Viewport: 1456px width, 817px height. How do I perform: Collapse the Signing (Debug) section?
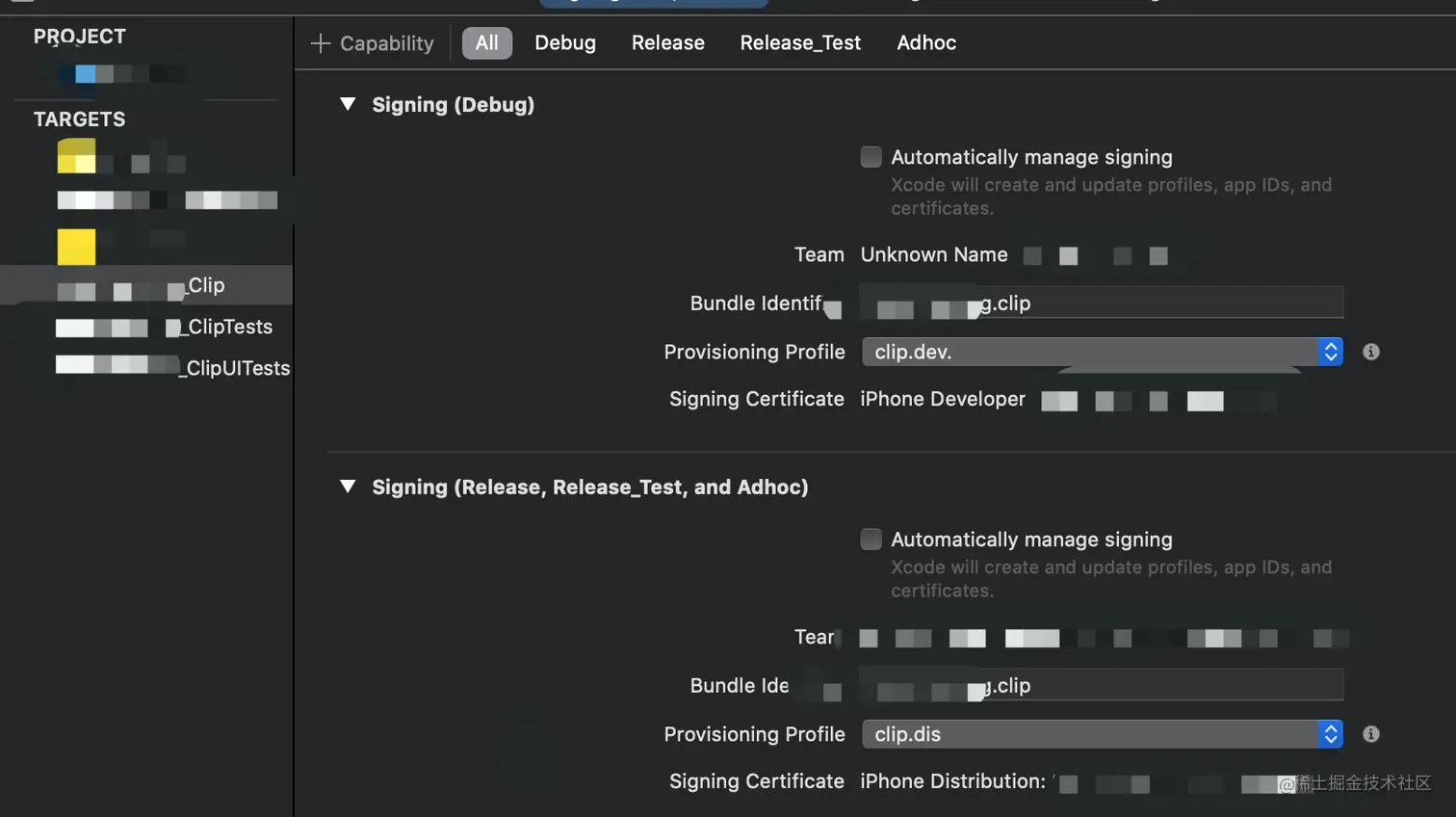pyautogui.click(x=348, y=104)
